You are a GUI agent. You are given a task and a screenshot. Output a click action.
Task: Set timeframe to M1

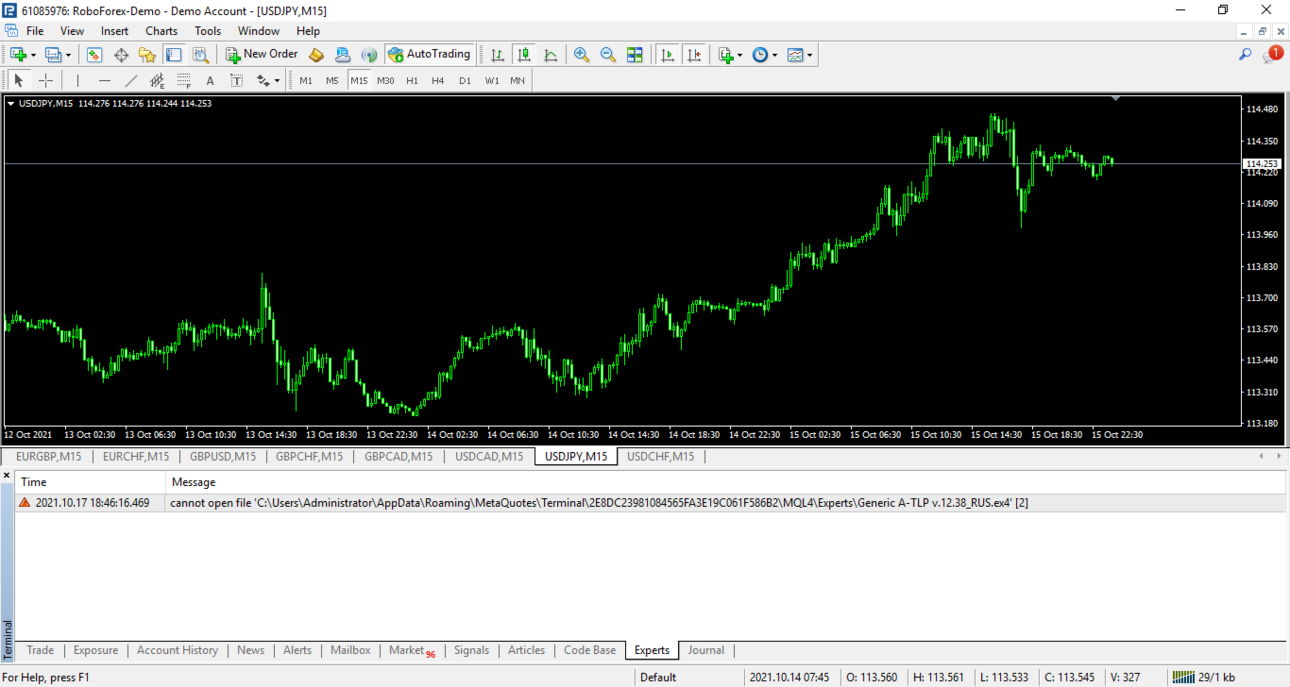click(306, 80)
